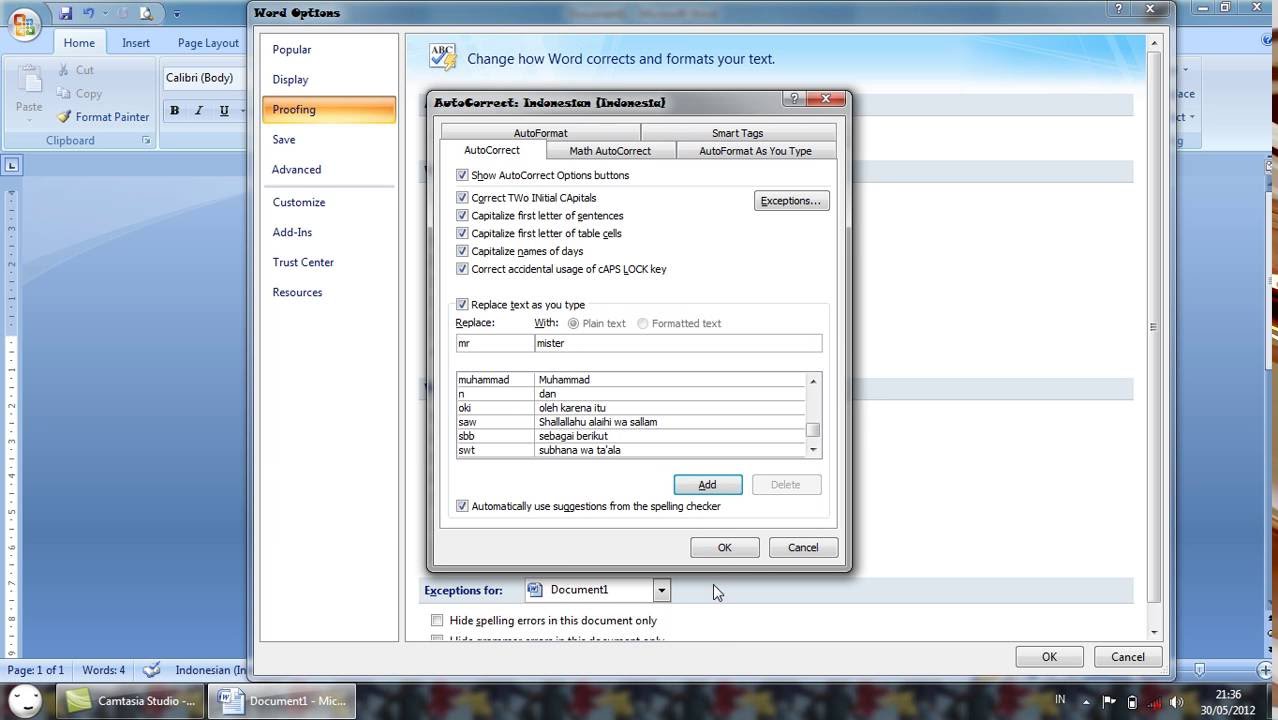Image resolution: width=1278 pixels, height=720 pixels.
Task: Click OK in the Word Options dialog
Action: point(1049,657)
